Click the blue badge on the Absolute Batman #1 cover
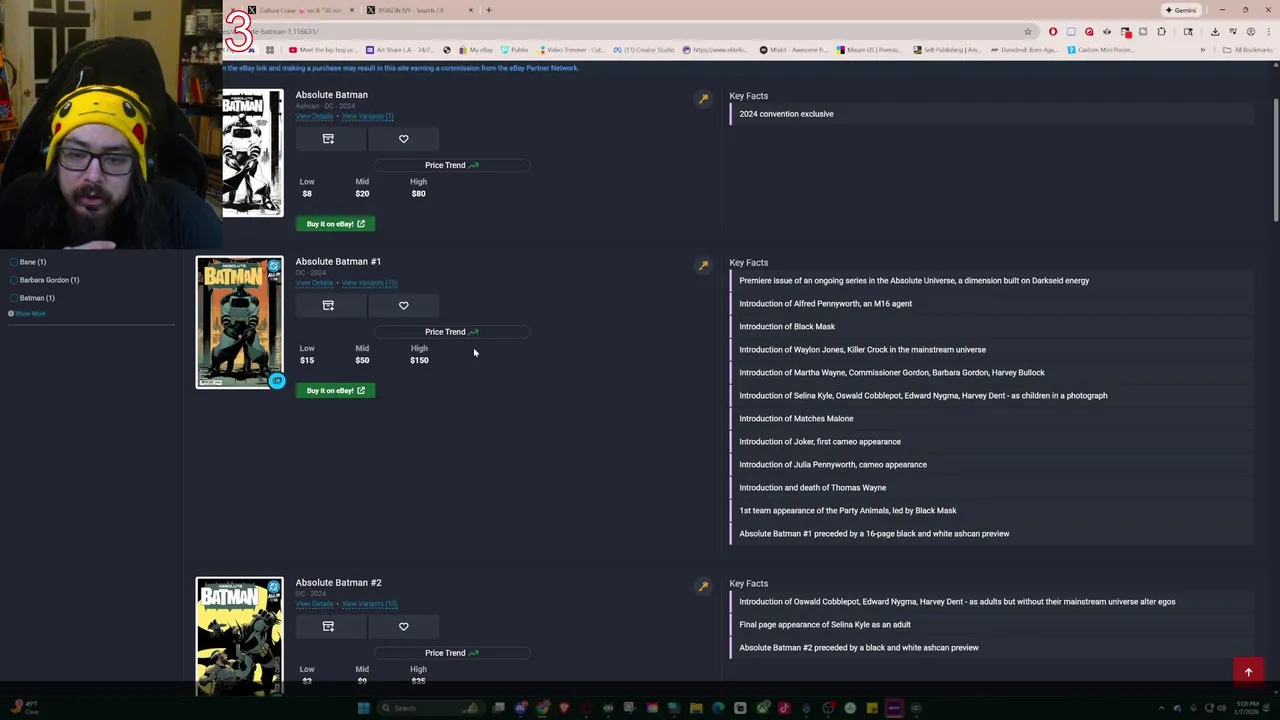 tap(277, 381)
